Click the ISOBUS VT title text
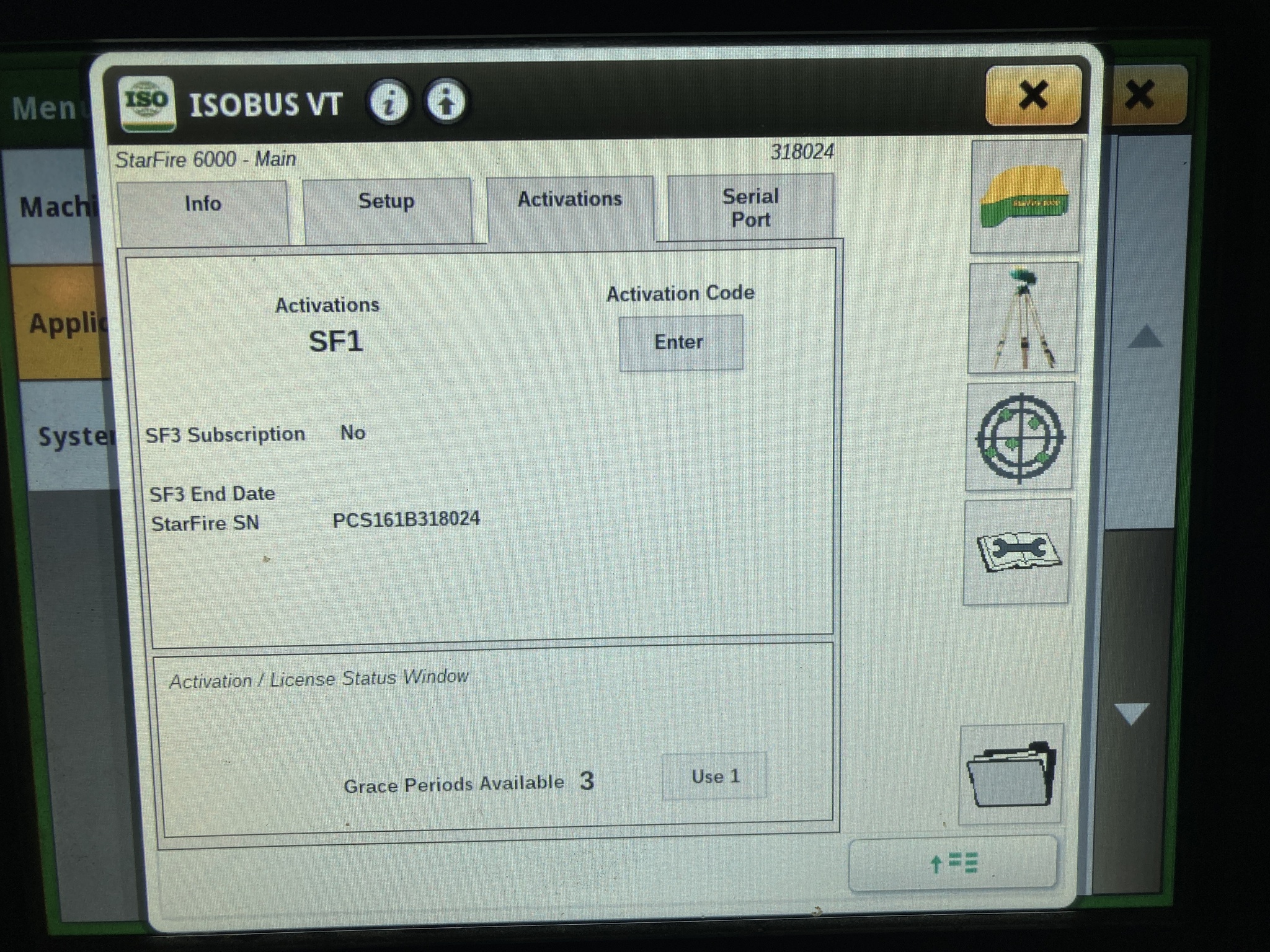This screenshot has width=1270, height=952. (x=265, y=104)
